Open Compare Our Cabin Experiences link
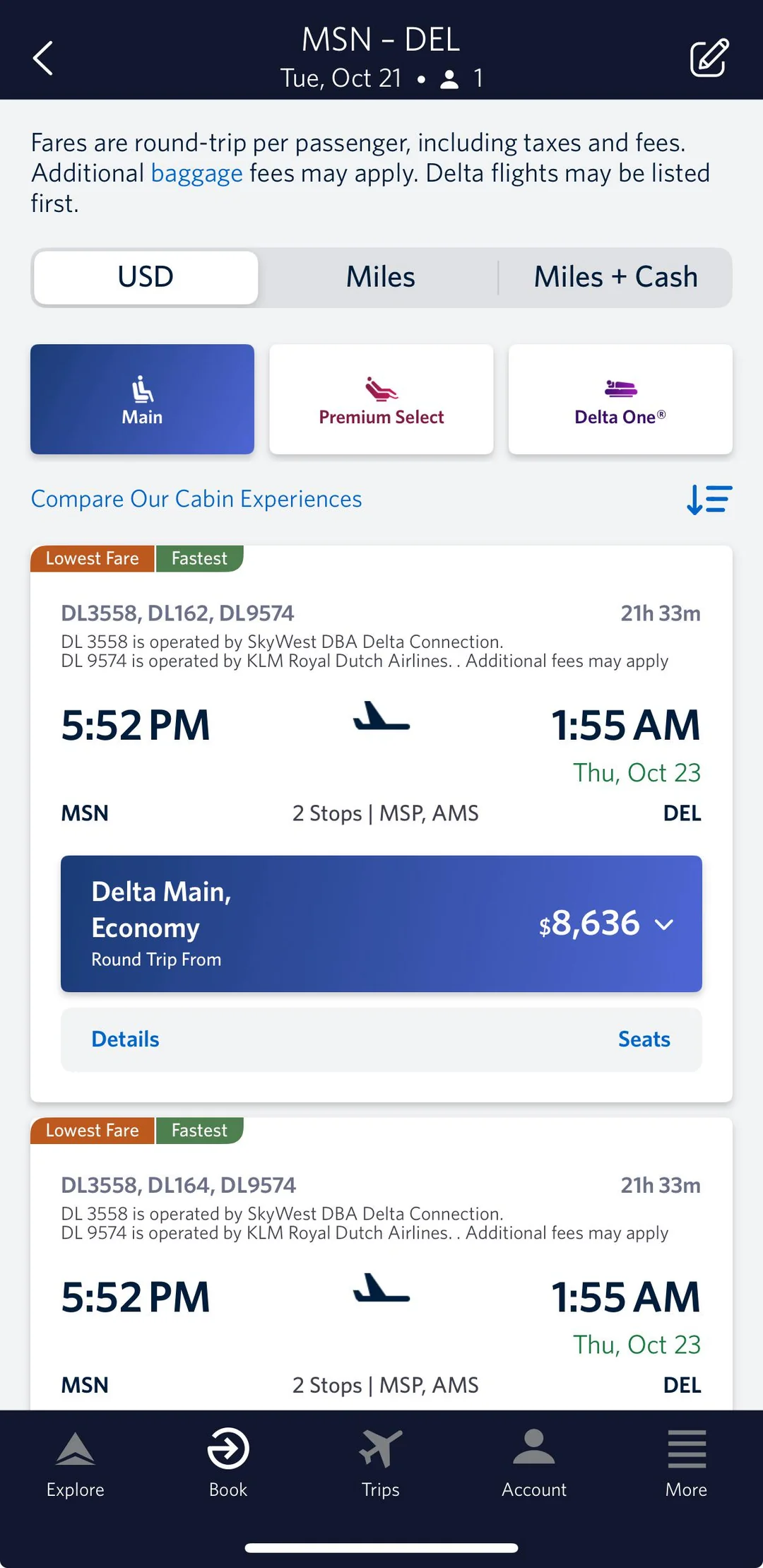 196,499
